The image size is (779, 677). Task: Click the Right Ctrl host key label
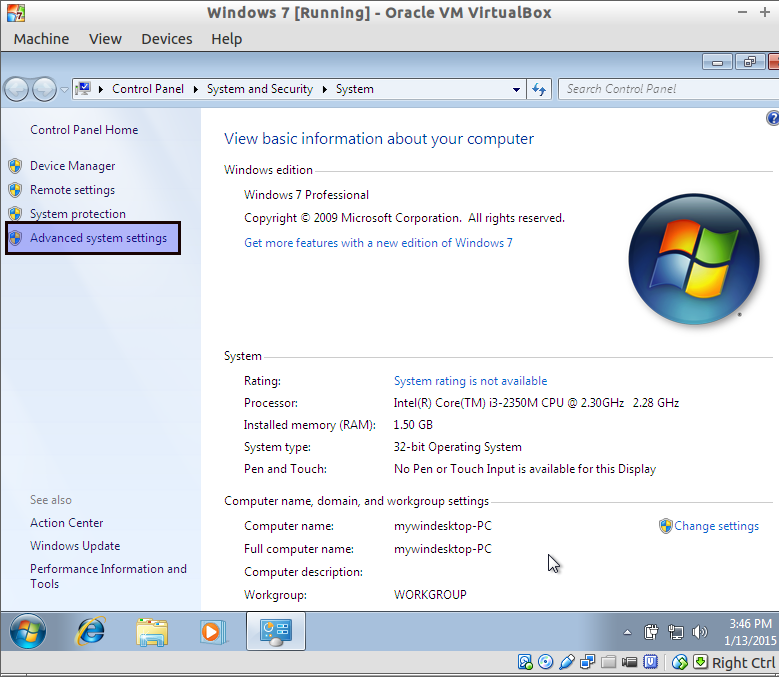pos(743,662)
